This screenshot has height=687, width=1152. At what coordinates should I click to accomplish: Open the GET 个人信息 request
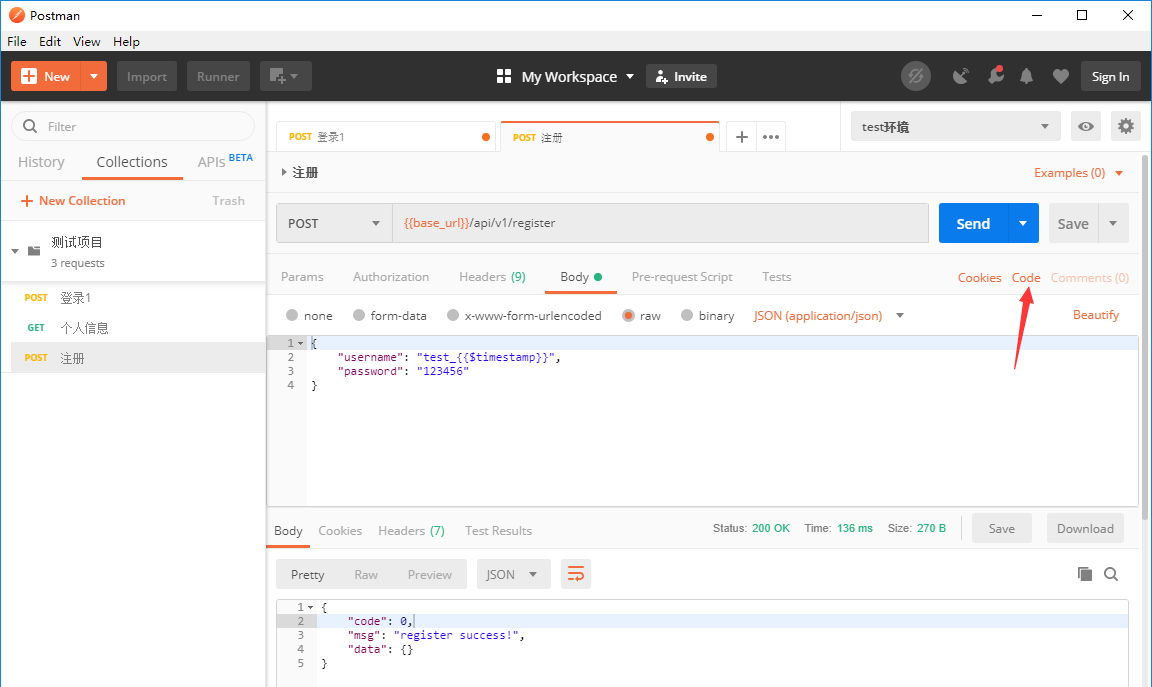tap(132, 328)
